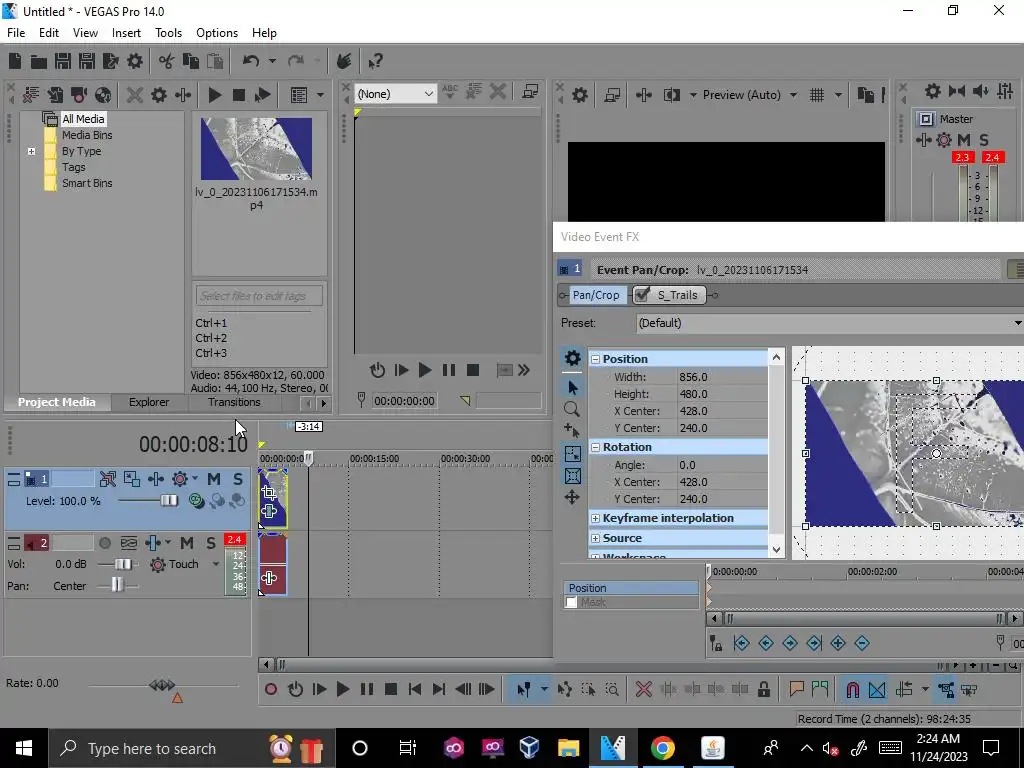Solo audio track 2 with S button
The height and width of the screenshot is (768, 1024).
(210, 543)
